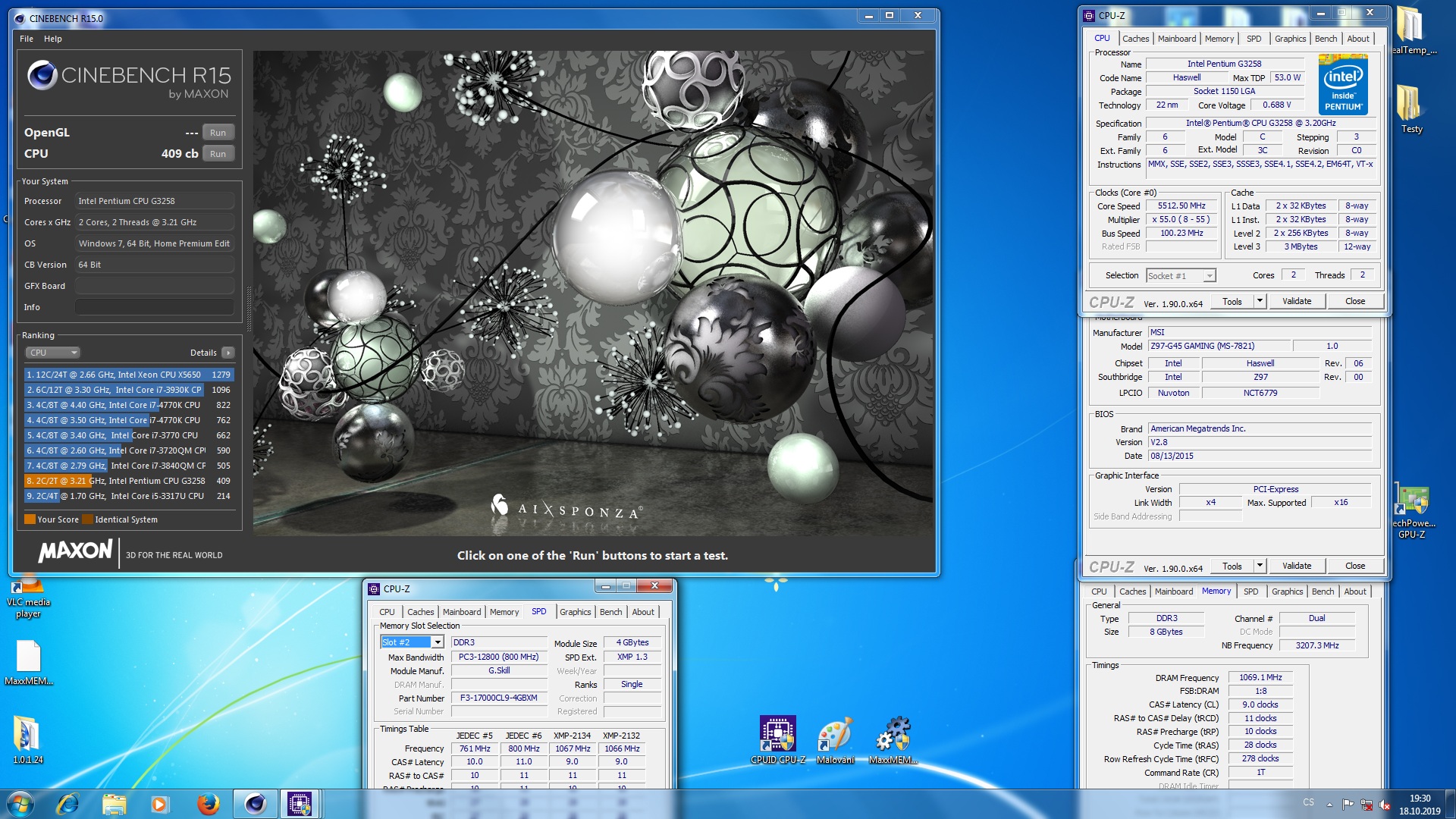Click Close in processor CPU-Z window

pos(1354,301)
